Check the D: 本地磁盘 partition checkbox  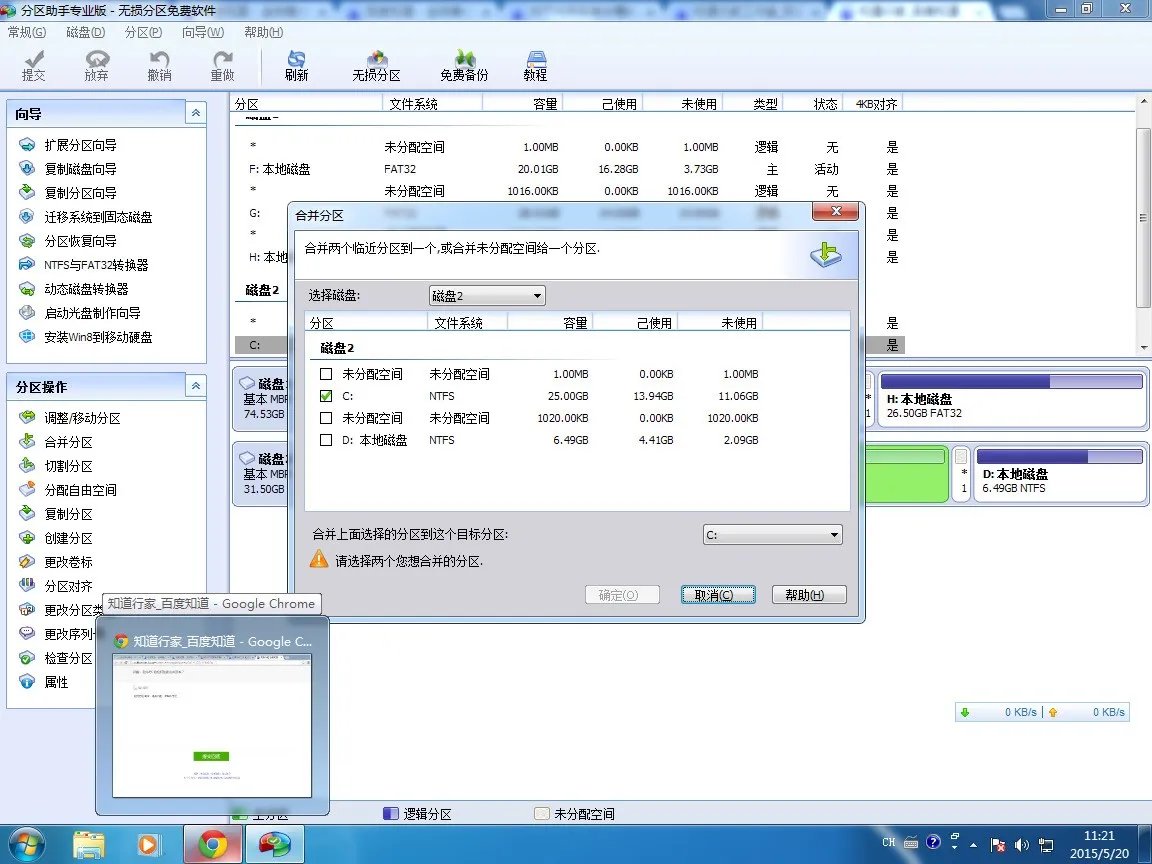point(326,440)
